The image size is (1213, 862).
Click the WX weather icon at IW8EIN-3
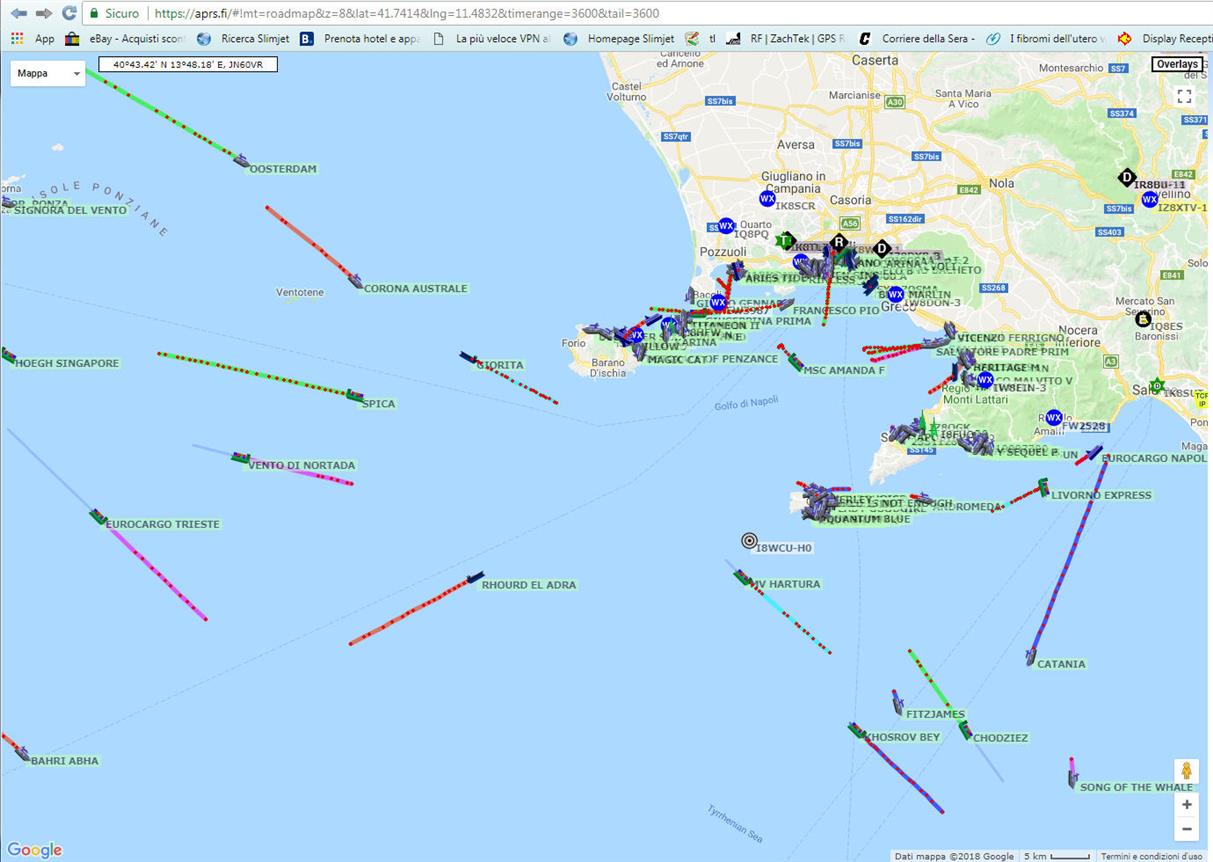point(985,380)
